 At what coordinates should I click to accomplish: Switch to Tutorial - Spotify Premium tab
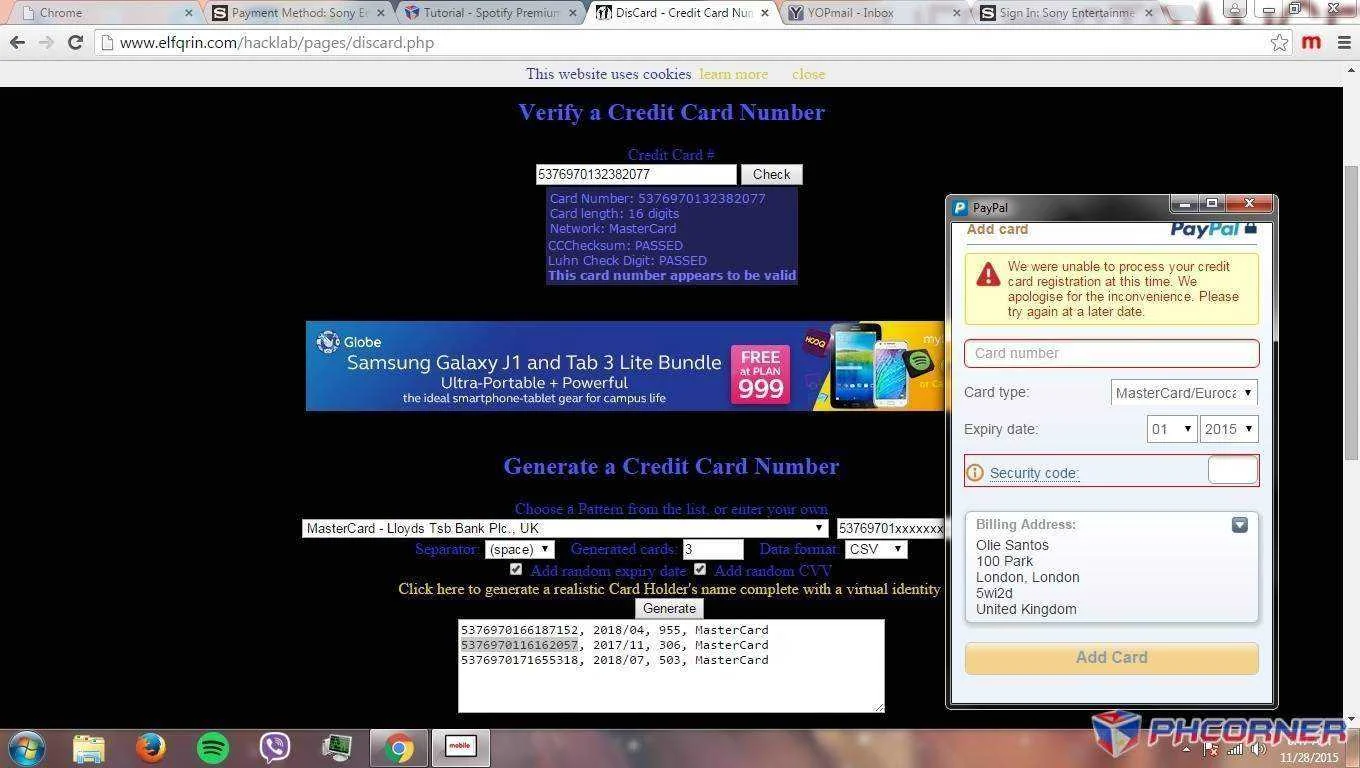[x=491, y=13]
